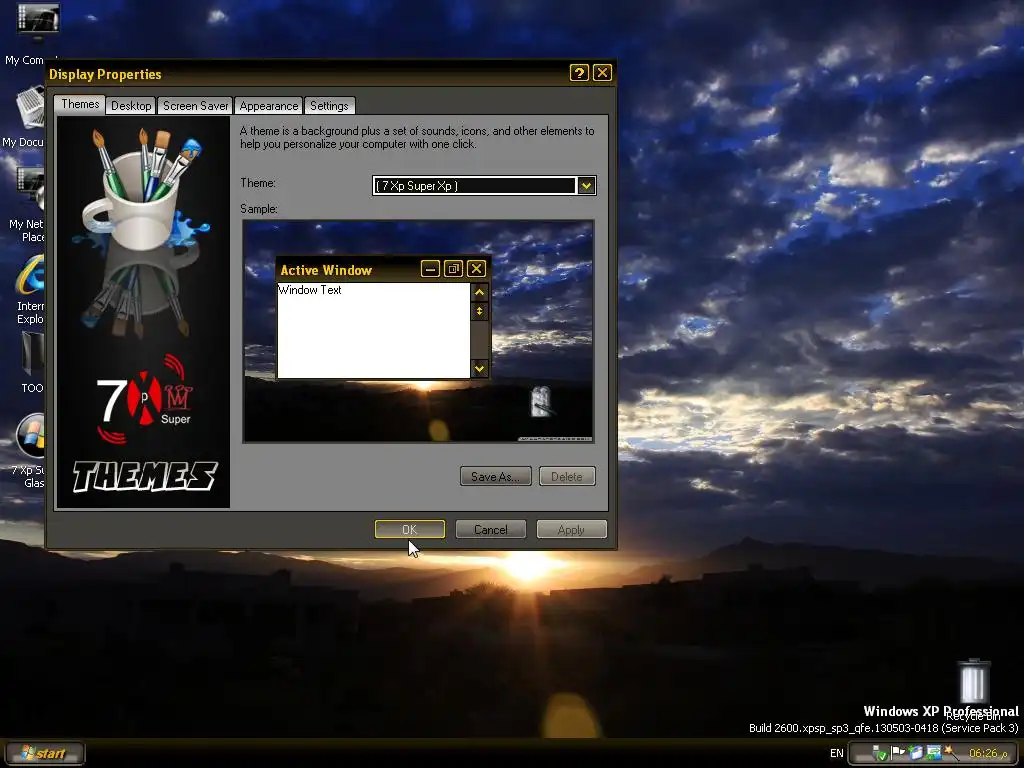Click the Display Properties help question mark
Viewport: 1024px width, 768px height.
(x=579, y=73)
